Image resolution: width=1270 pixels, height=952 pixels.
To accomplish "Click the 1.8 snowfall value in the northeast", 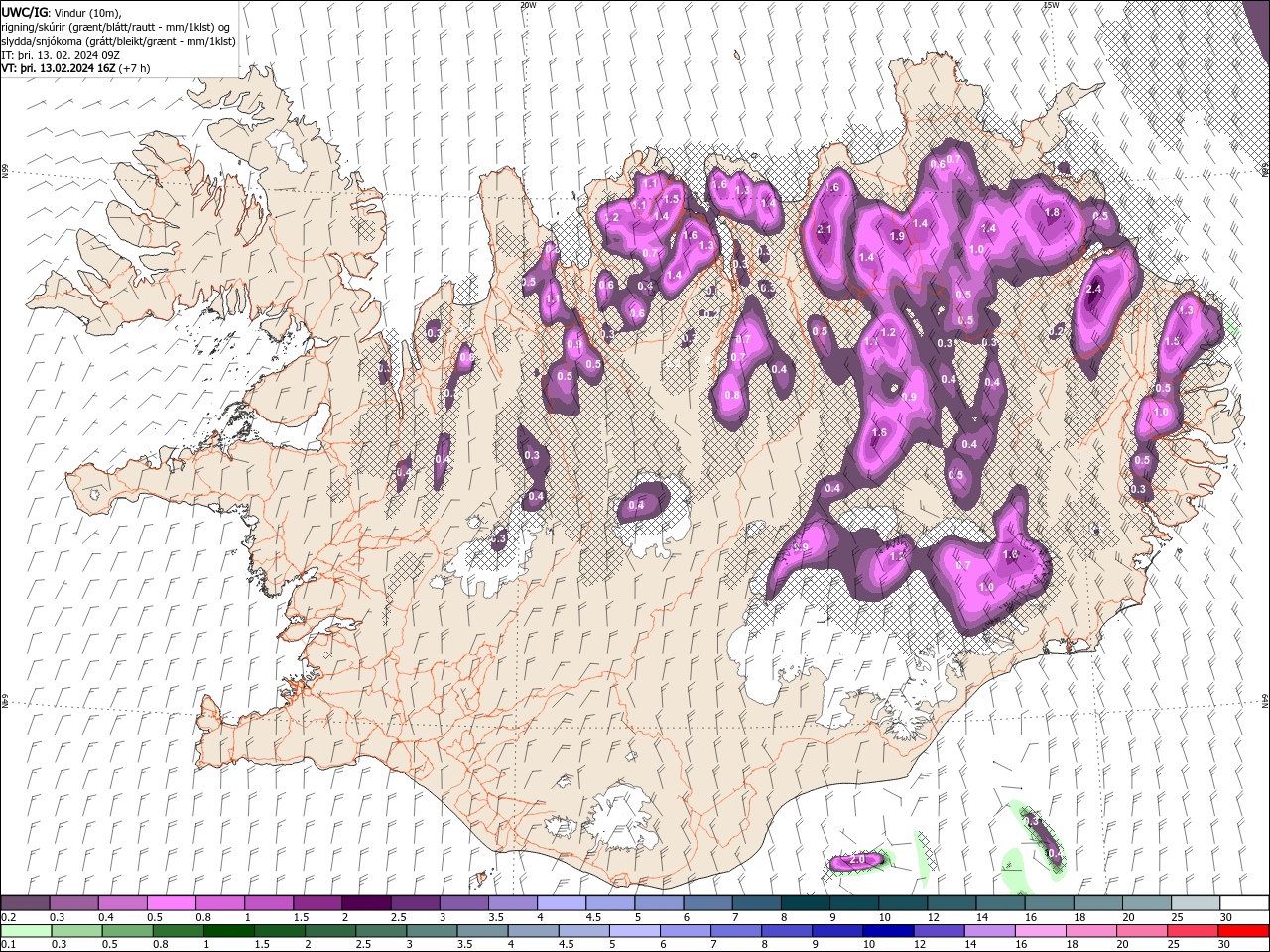I will [1053, 212].
